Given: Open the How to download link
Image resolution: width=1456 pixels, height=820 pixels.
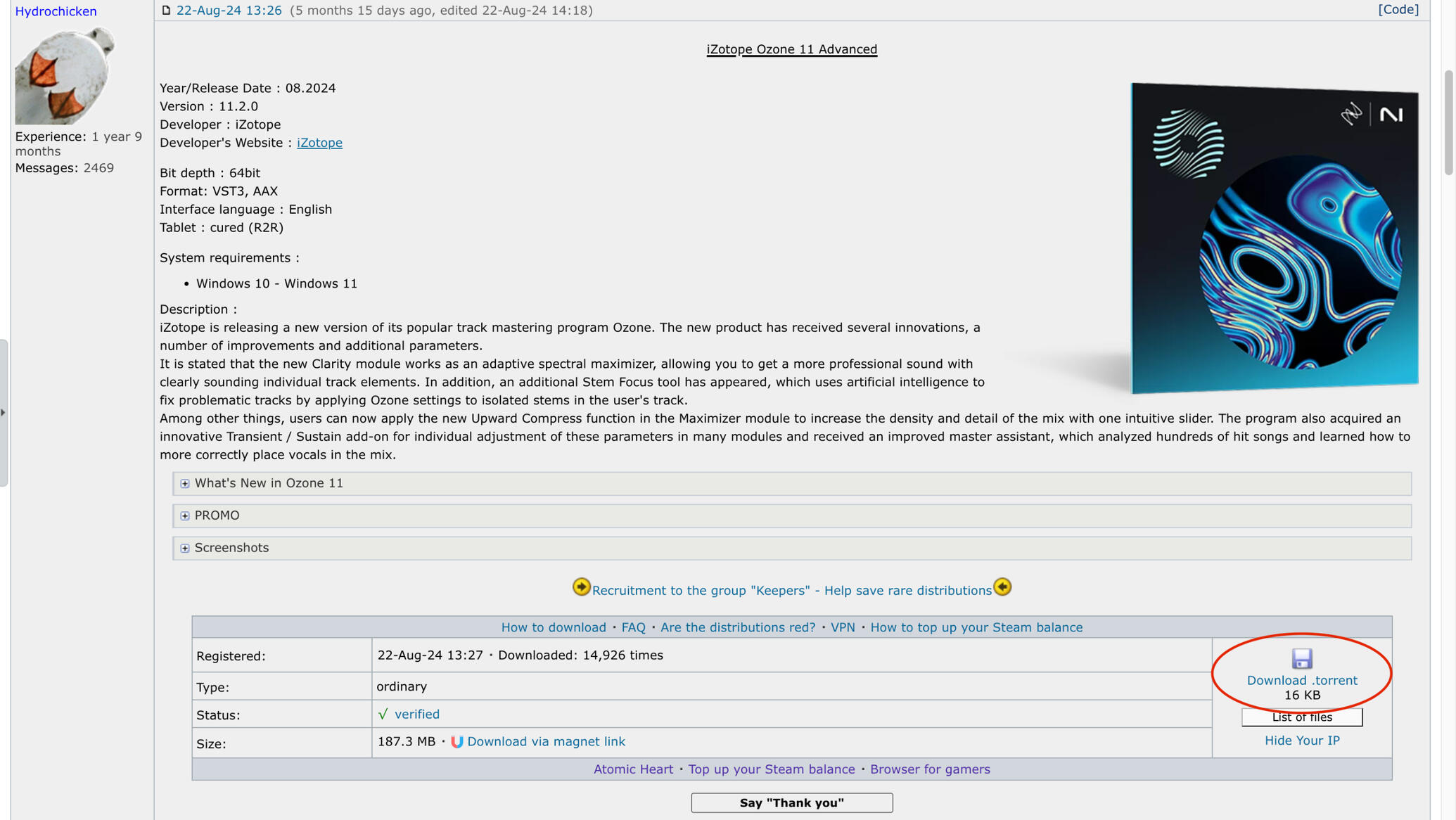Looking at the screenshot, I should pos(553,627).
